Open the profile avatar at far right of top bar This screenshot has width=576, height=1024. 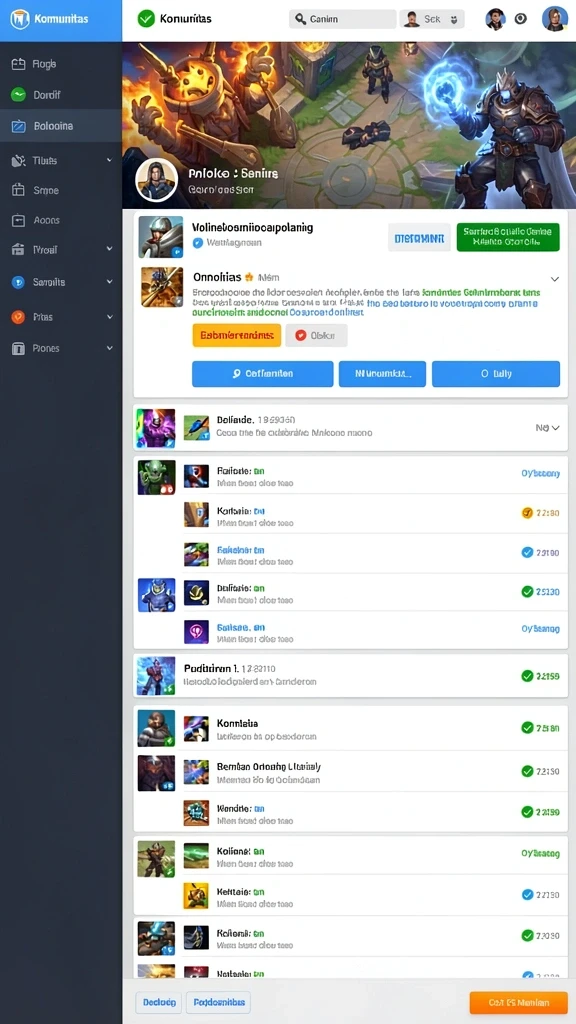click(554, 19)
